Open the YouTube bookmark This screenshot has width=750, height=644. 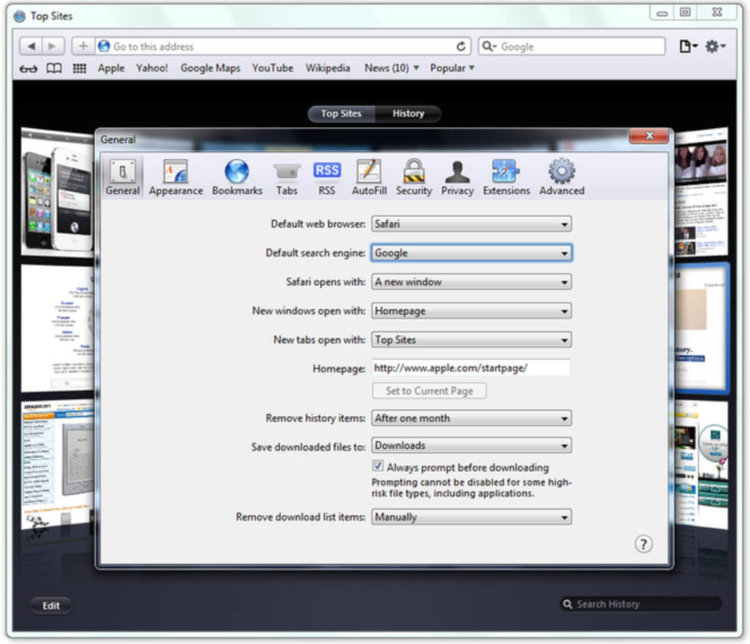click(273, 68)
